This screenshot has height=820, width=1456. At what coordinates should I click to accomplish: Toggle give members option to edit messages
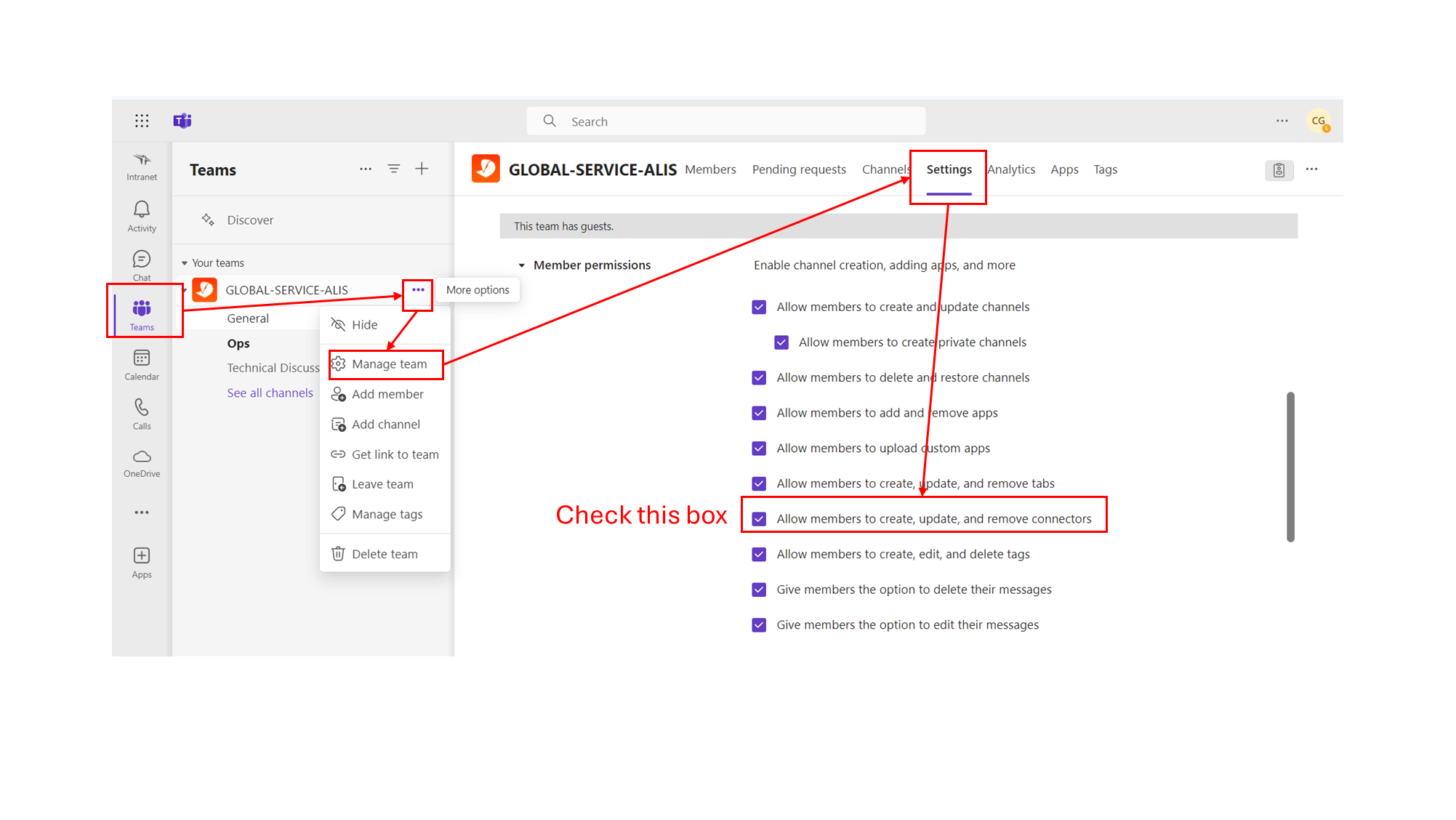click(x=759, y=625)
